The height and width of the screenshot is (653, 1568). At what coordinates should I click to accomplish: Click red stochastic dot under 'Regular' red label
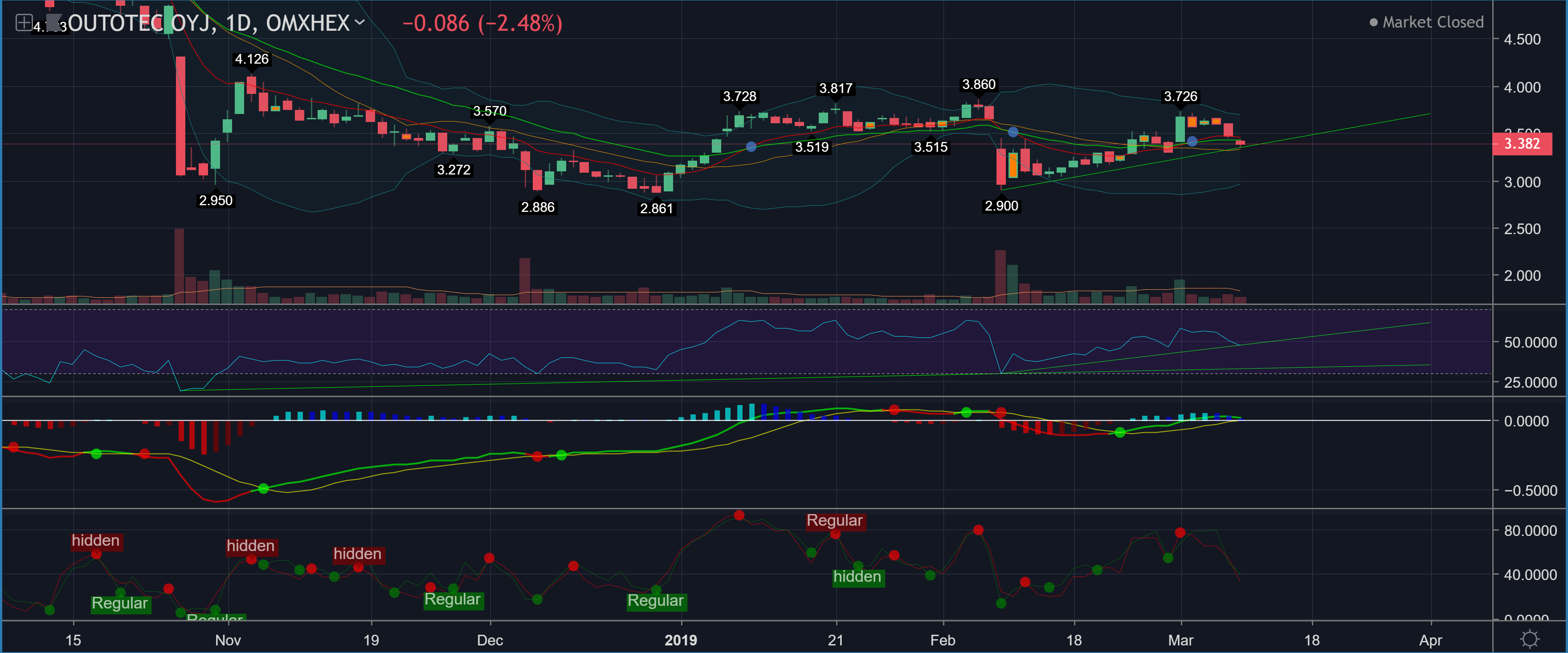click(835, 534)
